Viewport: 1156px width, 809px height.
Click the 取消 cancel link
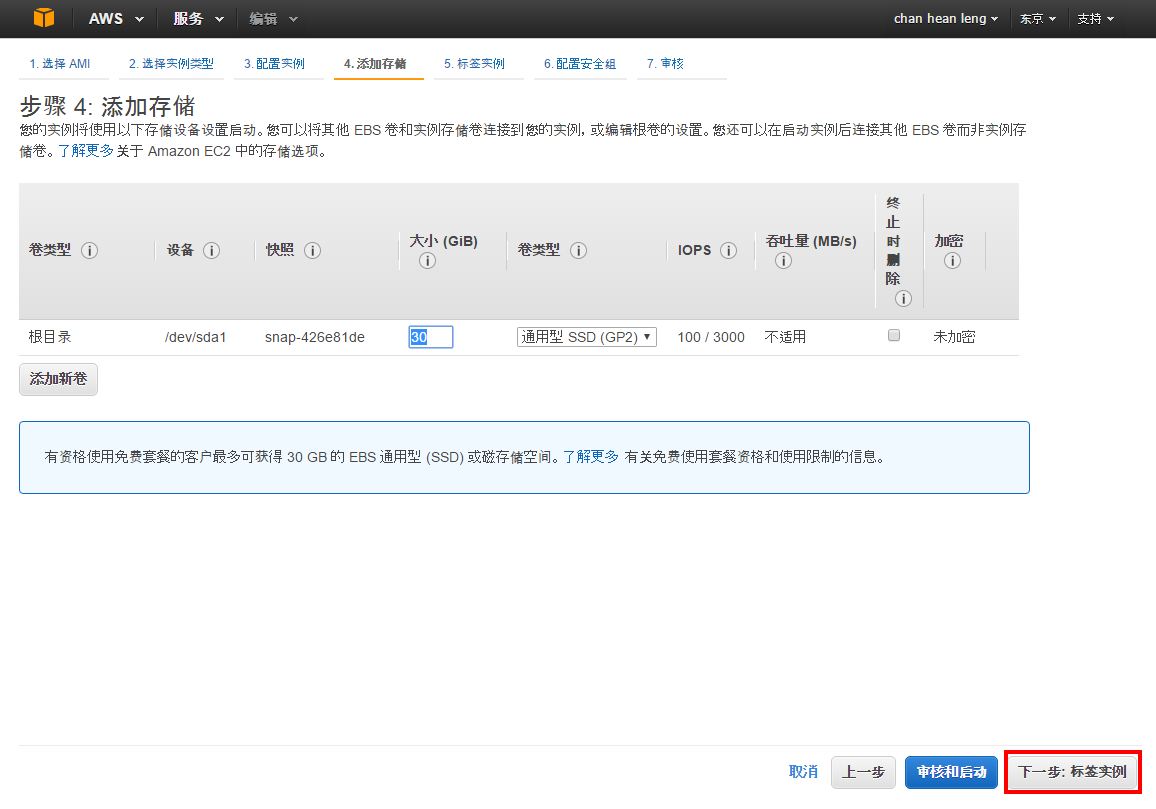tap(803, 771)
